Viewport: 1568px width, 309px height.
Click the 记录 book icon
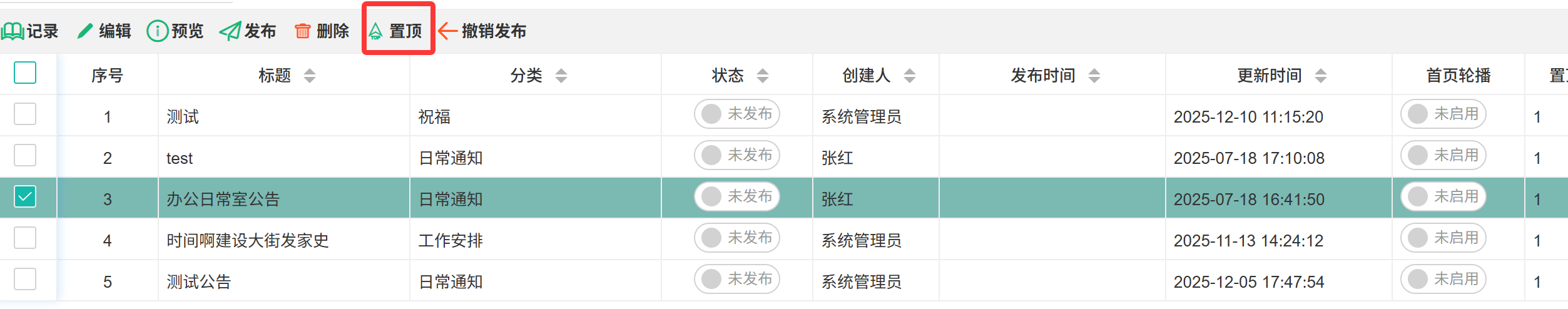pos(13,31)
